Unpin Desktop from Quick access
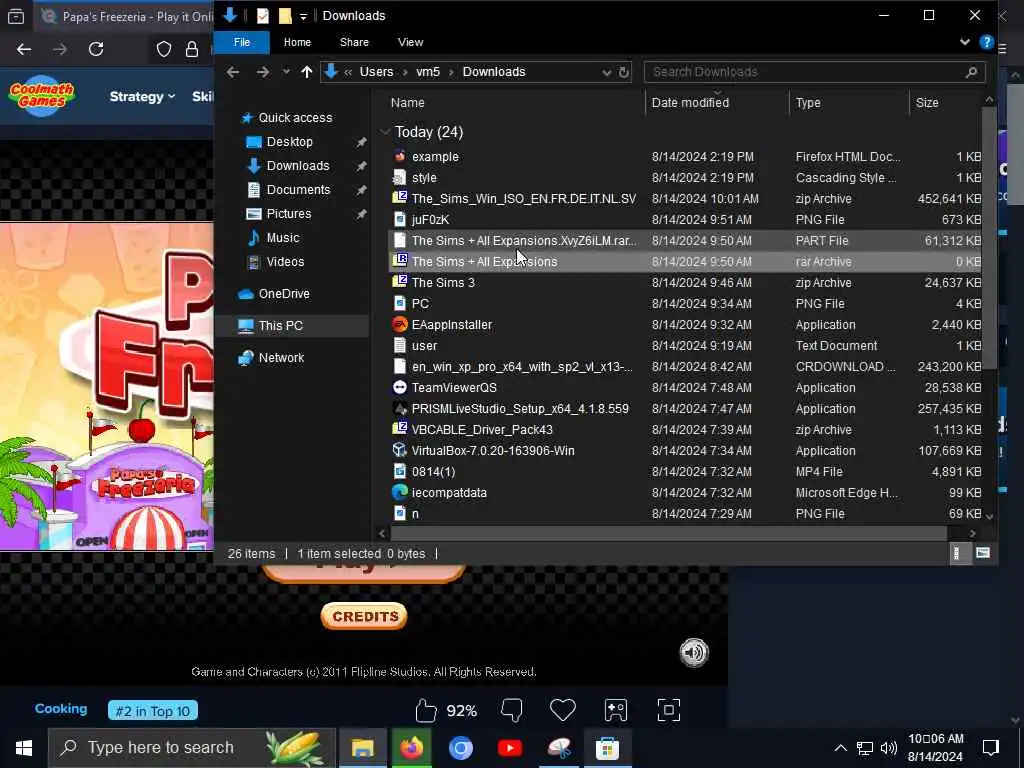1024x768 pixels. point(360,142)
